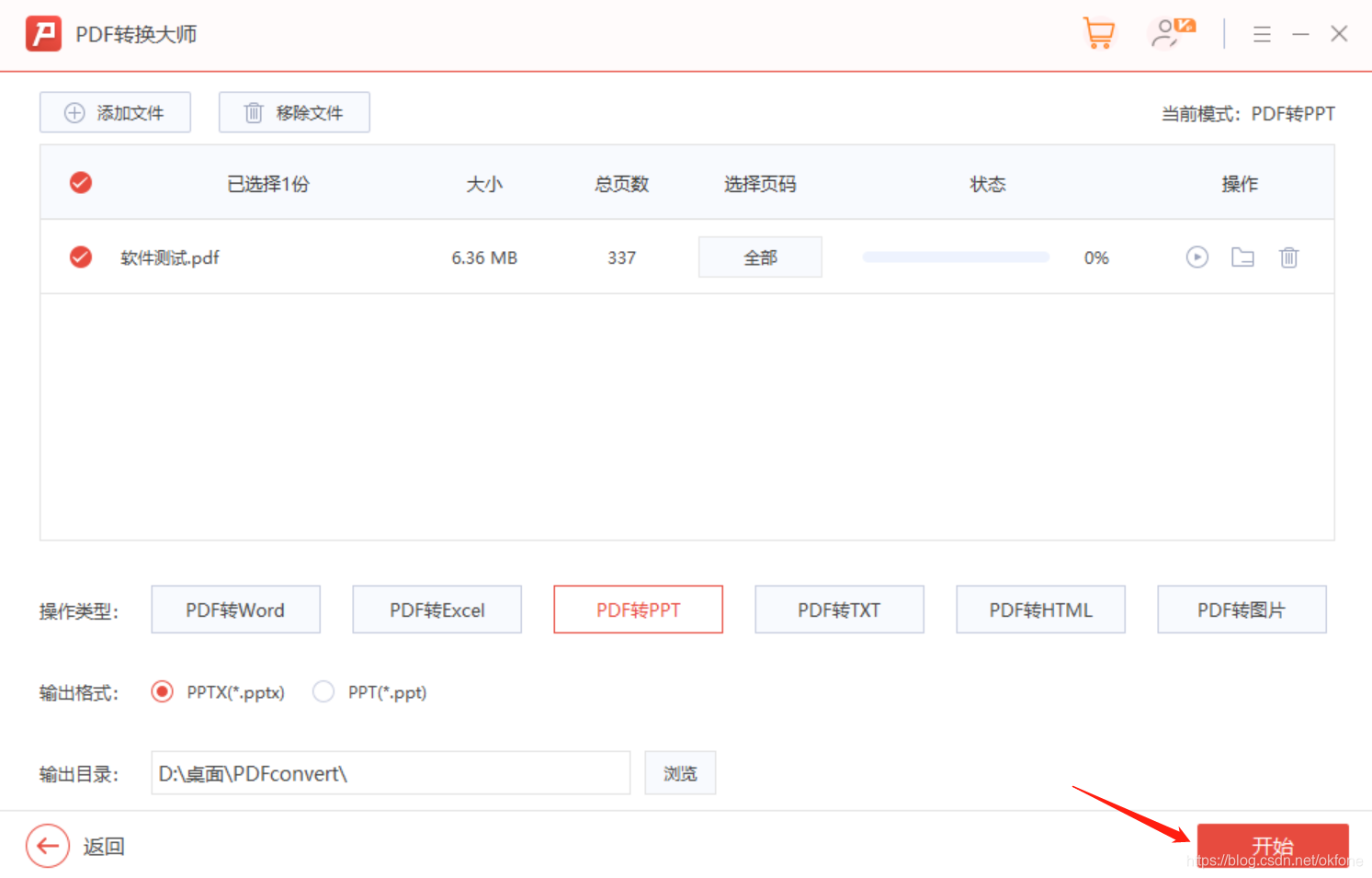Click the 当前模式: PDF转PPT label
This screenshot has width=1372, height=878.
[1248, 114]
